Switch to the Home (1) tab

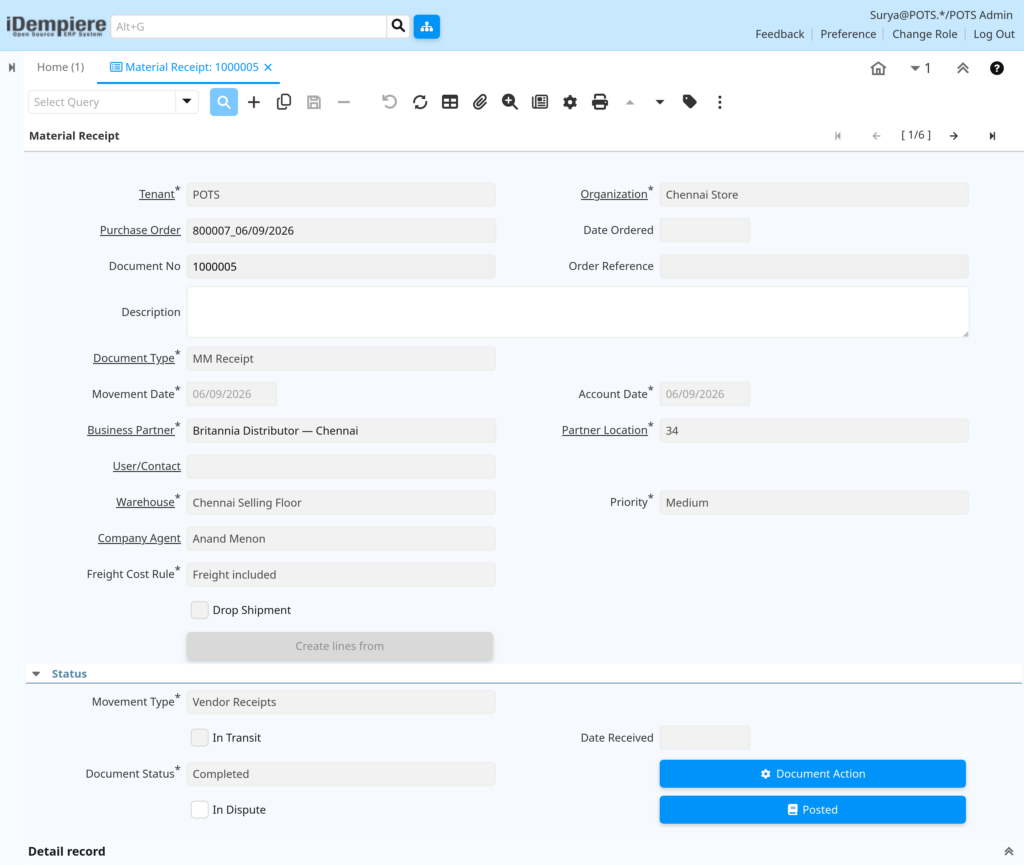pos(60,67)
